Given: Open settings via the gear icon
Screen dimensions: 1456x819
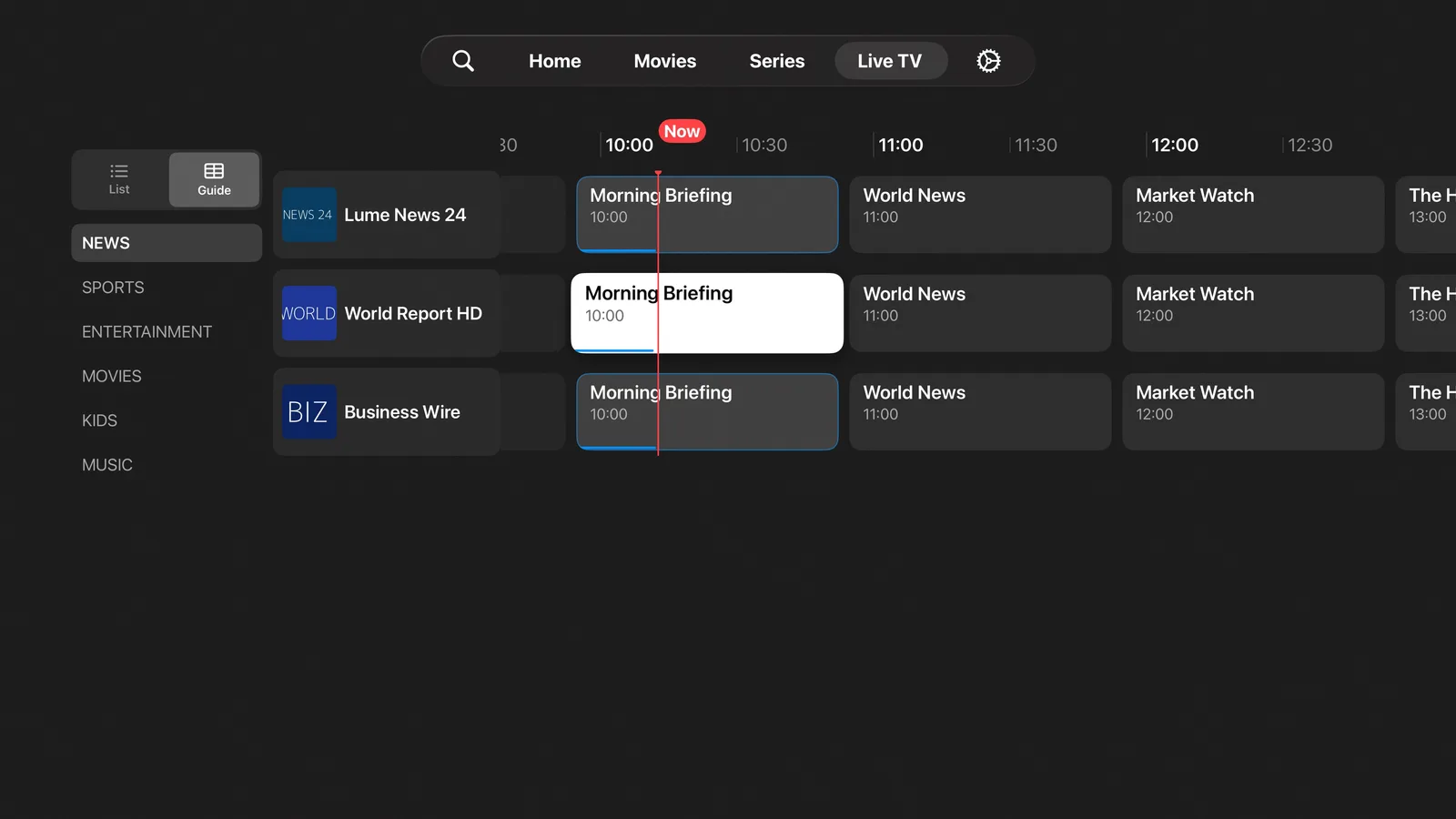Looking at the screenshot, I should click(x=988, y=61).
